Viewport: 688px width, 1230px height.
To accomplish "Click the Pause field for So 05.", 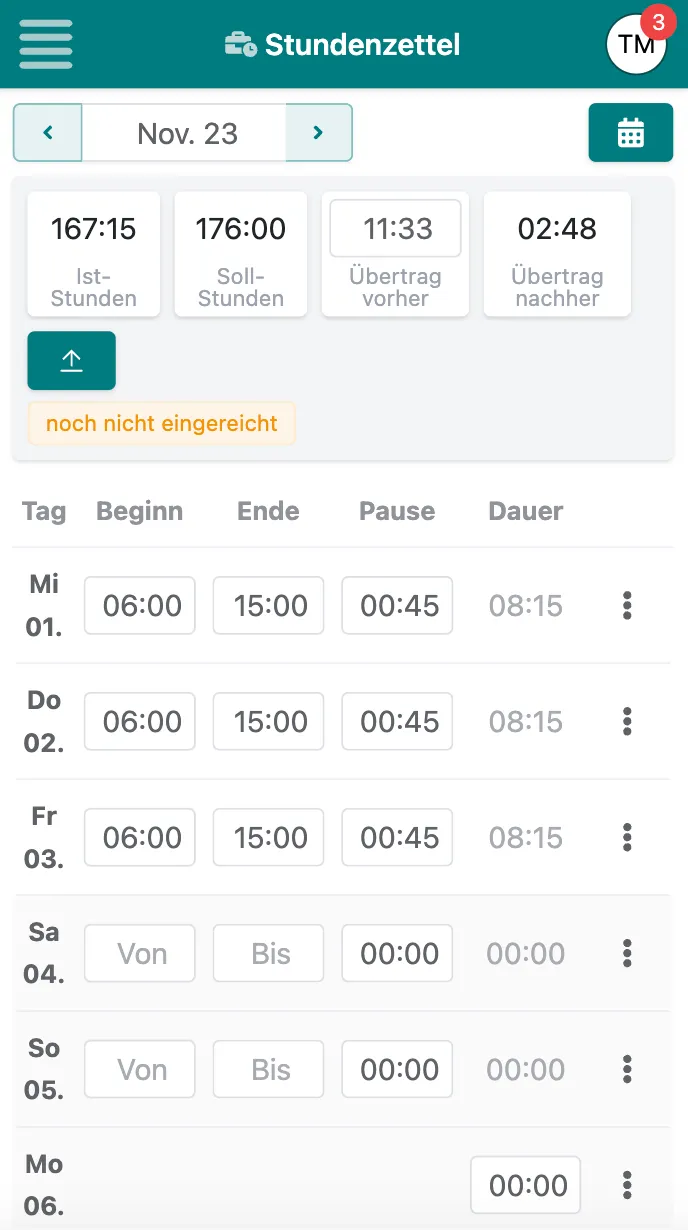I will tap(397, 1069).
